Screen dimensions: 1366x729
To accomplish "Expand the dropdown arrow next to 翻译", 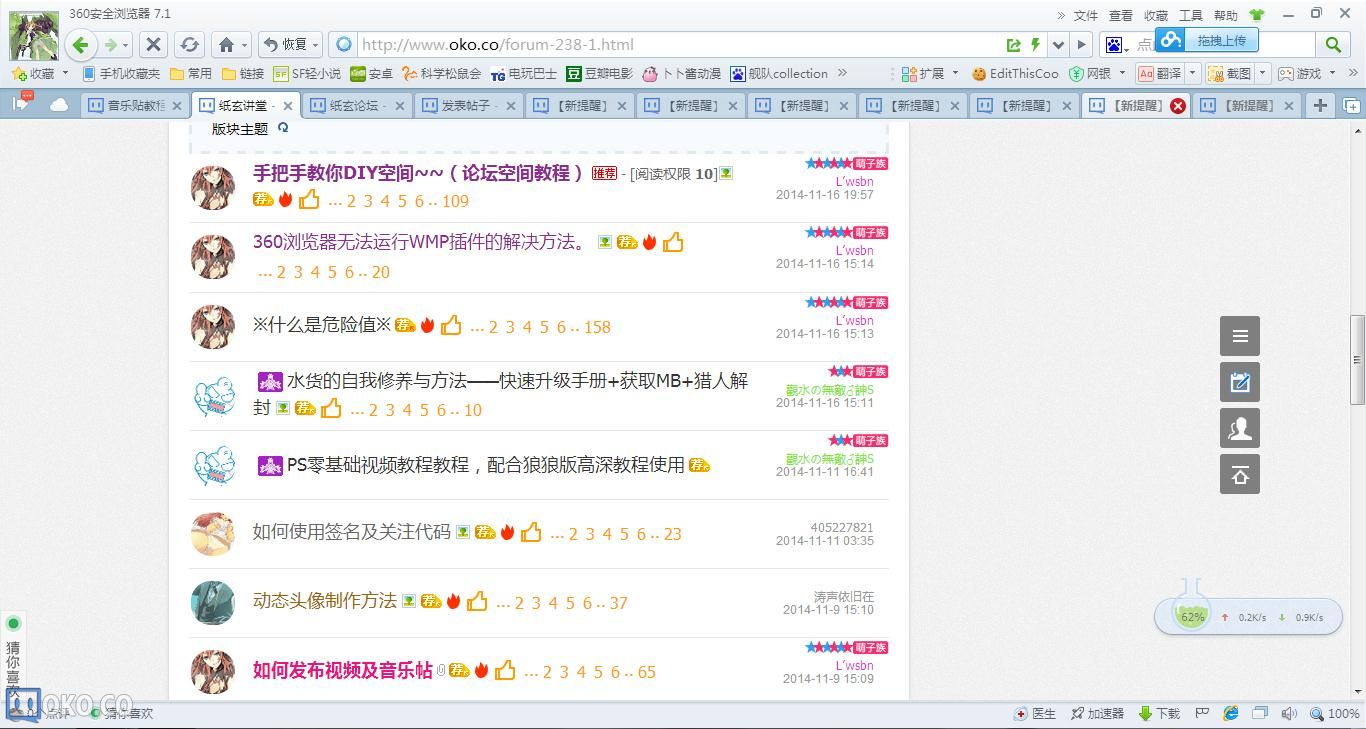I will 1192,73.
